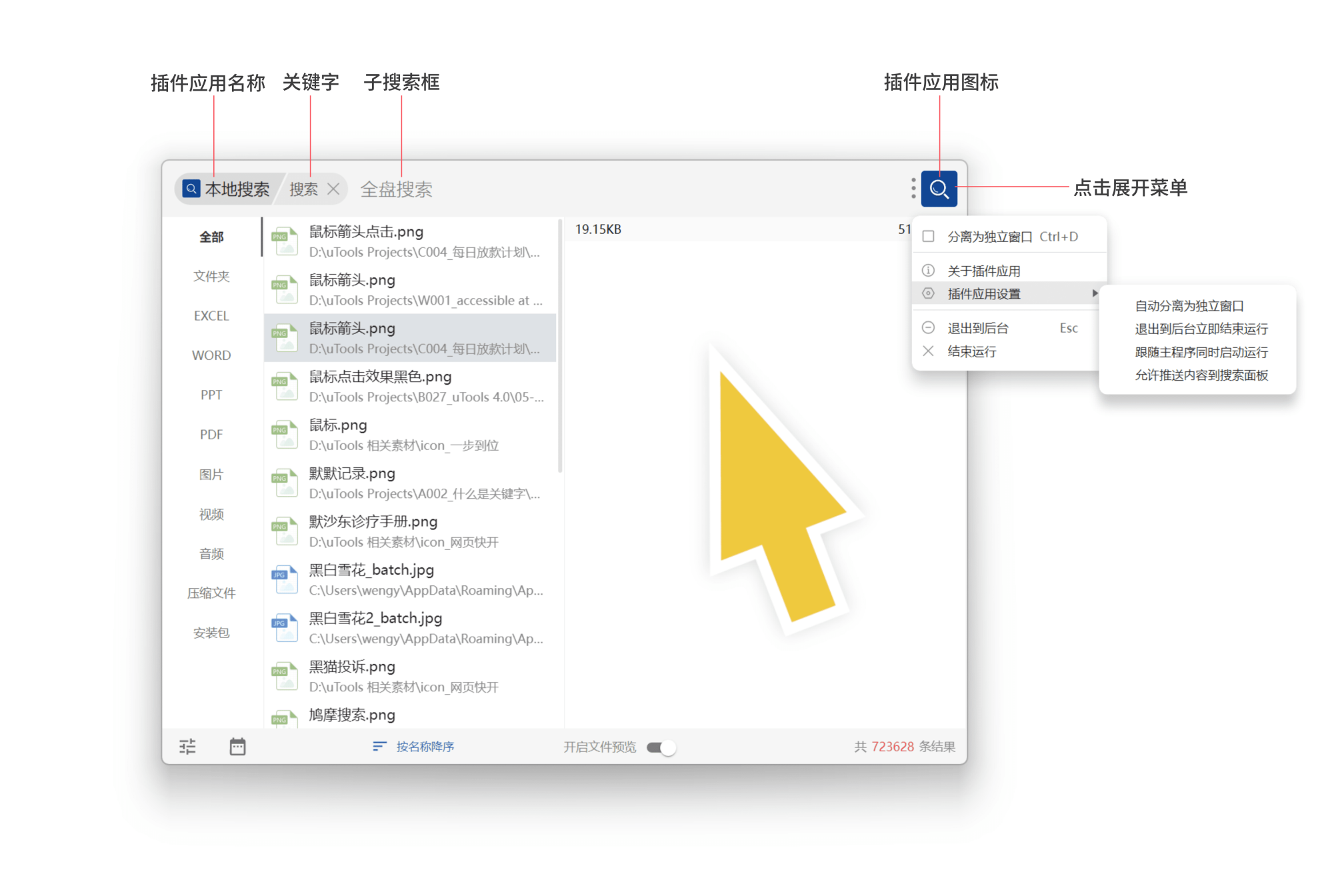Image resolution: width=1344 pixels, height=896 pixels.
Task: Click the minus circle icon beside 退出到后台
Action: [x=928, y=327]
